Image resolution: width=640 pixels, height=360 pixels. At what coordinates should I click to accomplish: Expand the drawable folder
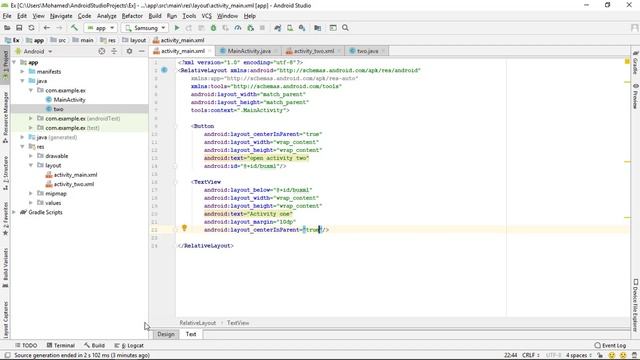31,156
